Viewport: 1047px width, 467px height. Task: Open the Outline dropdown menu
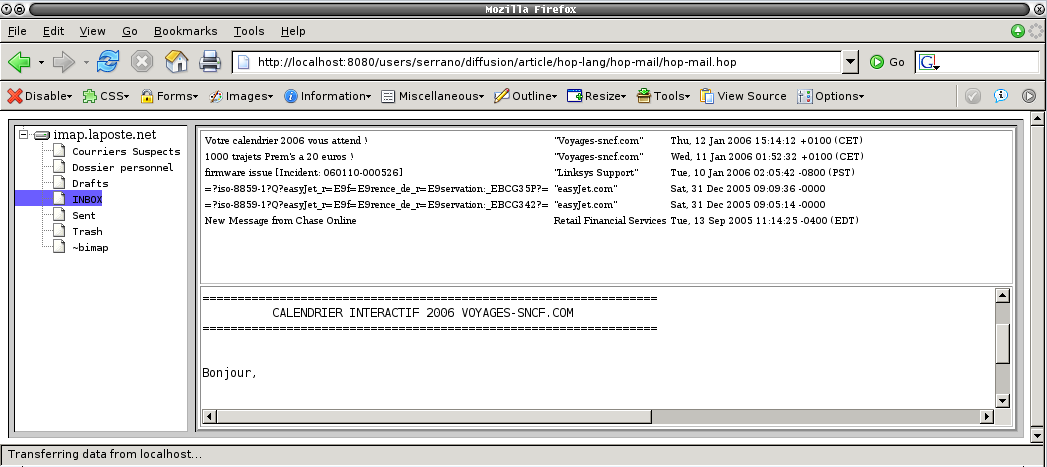click(526, 96)
